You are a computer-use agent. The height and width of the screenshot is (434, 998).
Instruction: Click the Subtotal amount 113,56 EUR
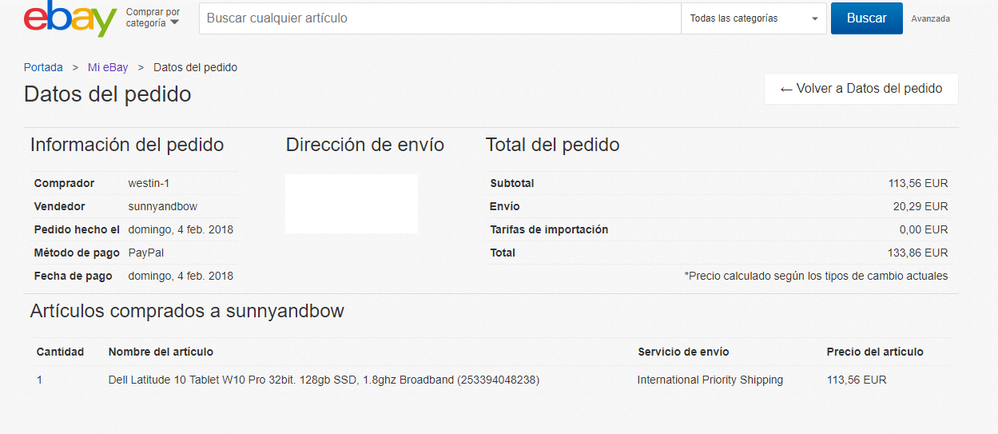pos(918,183)
